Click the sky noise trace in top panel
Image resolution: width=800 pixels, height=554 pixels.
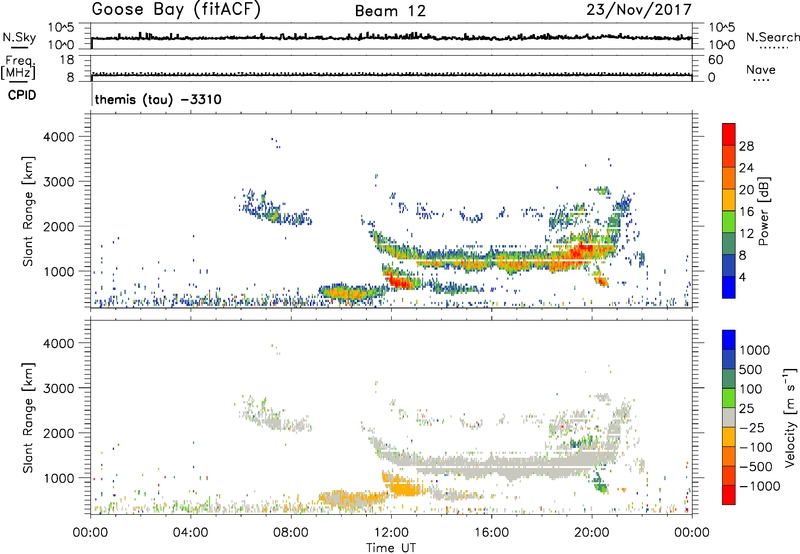[x=391, y=37]
